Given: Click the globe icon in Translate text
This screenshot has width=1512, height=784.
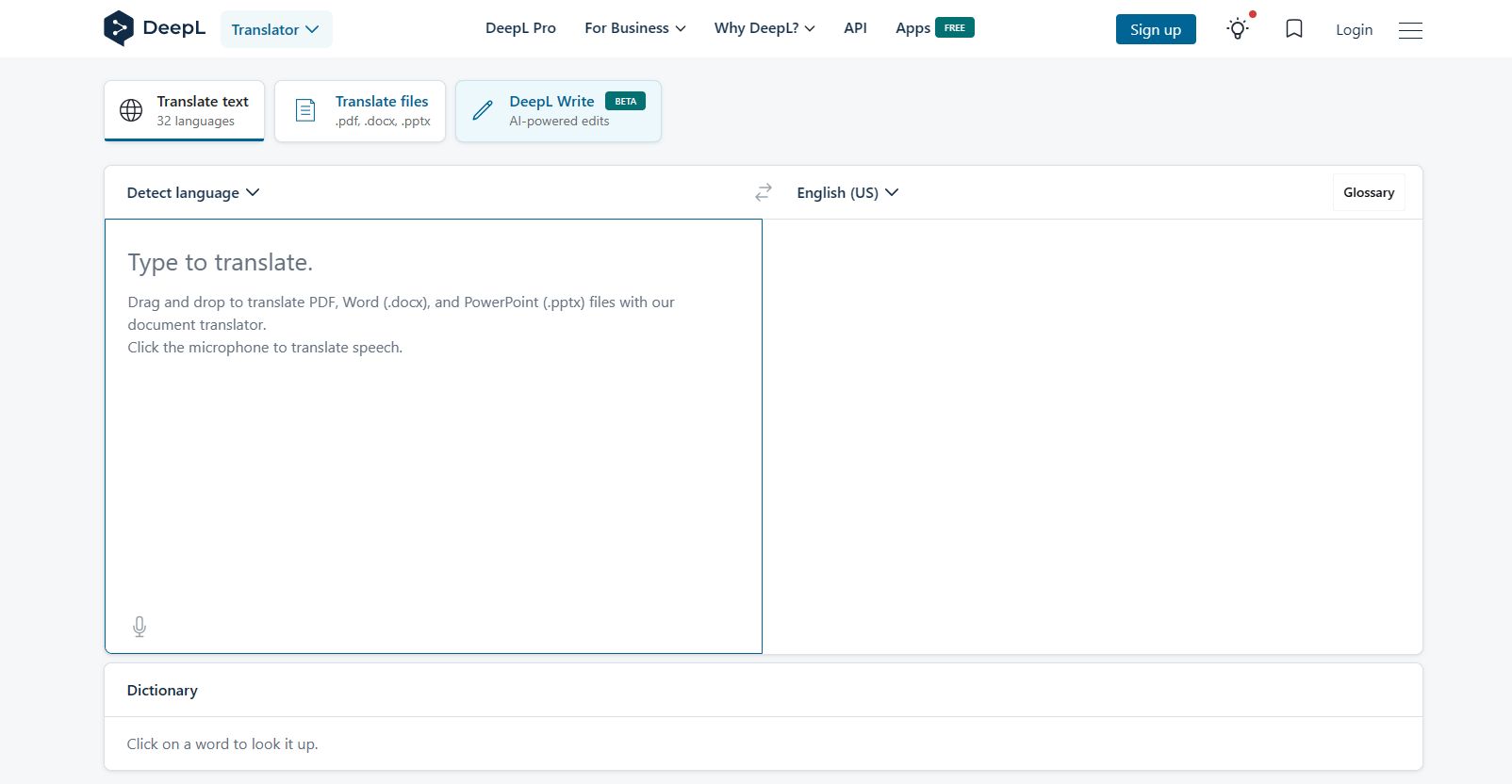Looking at the screenshot, I should (131, 110).
